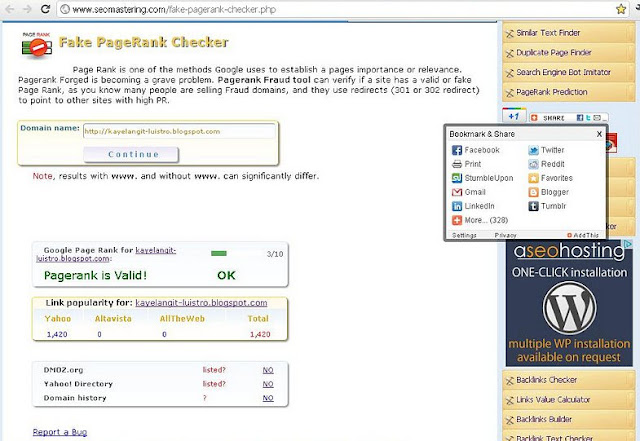Share via Facebook in popup
Viewport: 640px width, 441px height.
click(476, 150)
